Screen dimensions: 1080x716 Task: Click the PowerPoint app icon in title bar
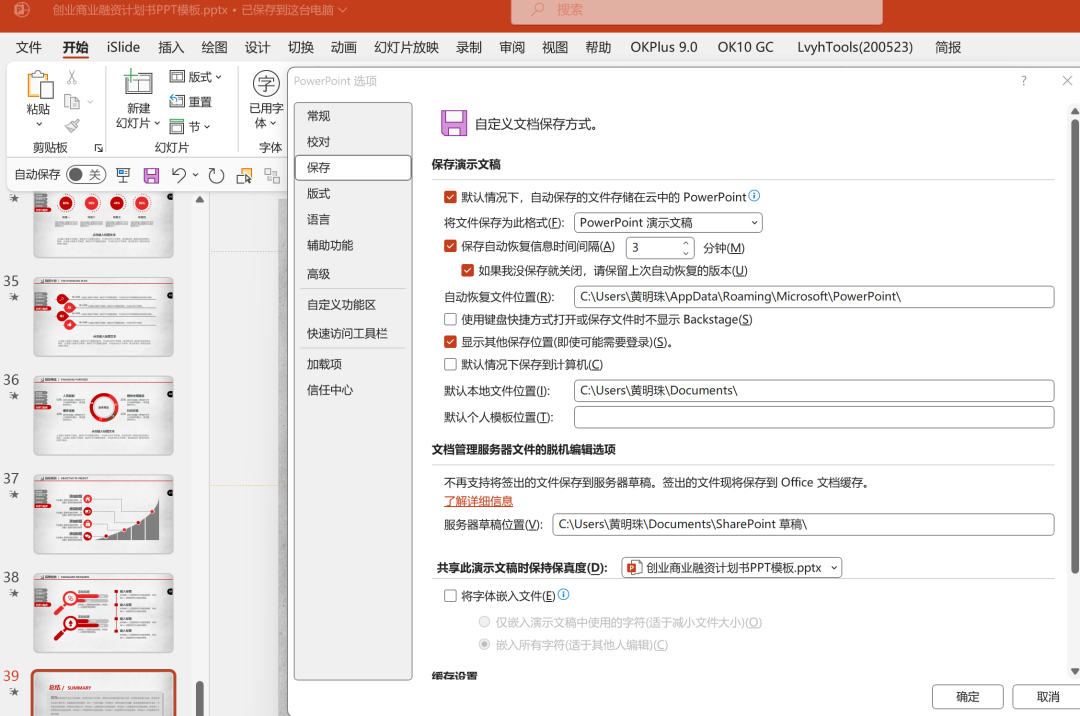coord(22,10)
